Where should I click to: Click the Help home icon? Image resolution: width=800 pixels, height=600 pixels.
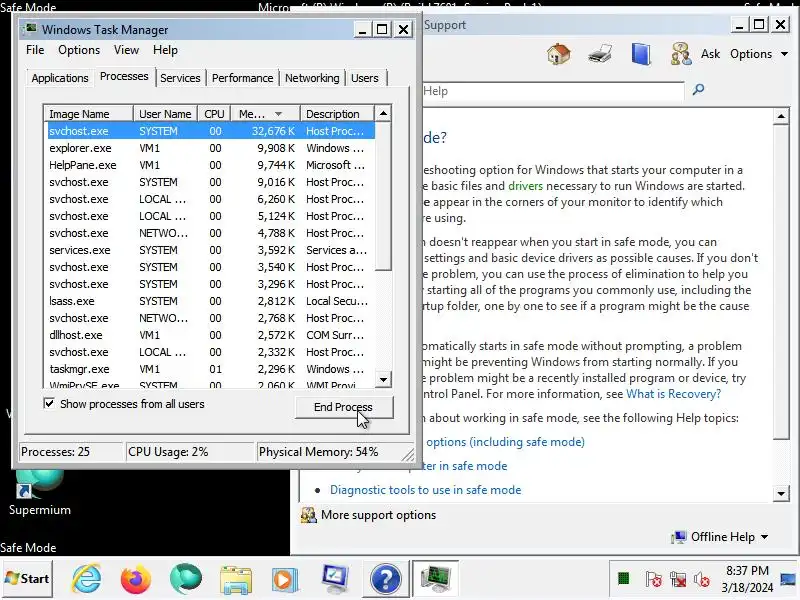click(559, 54)
